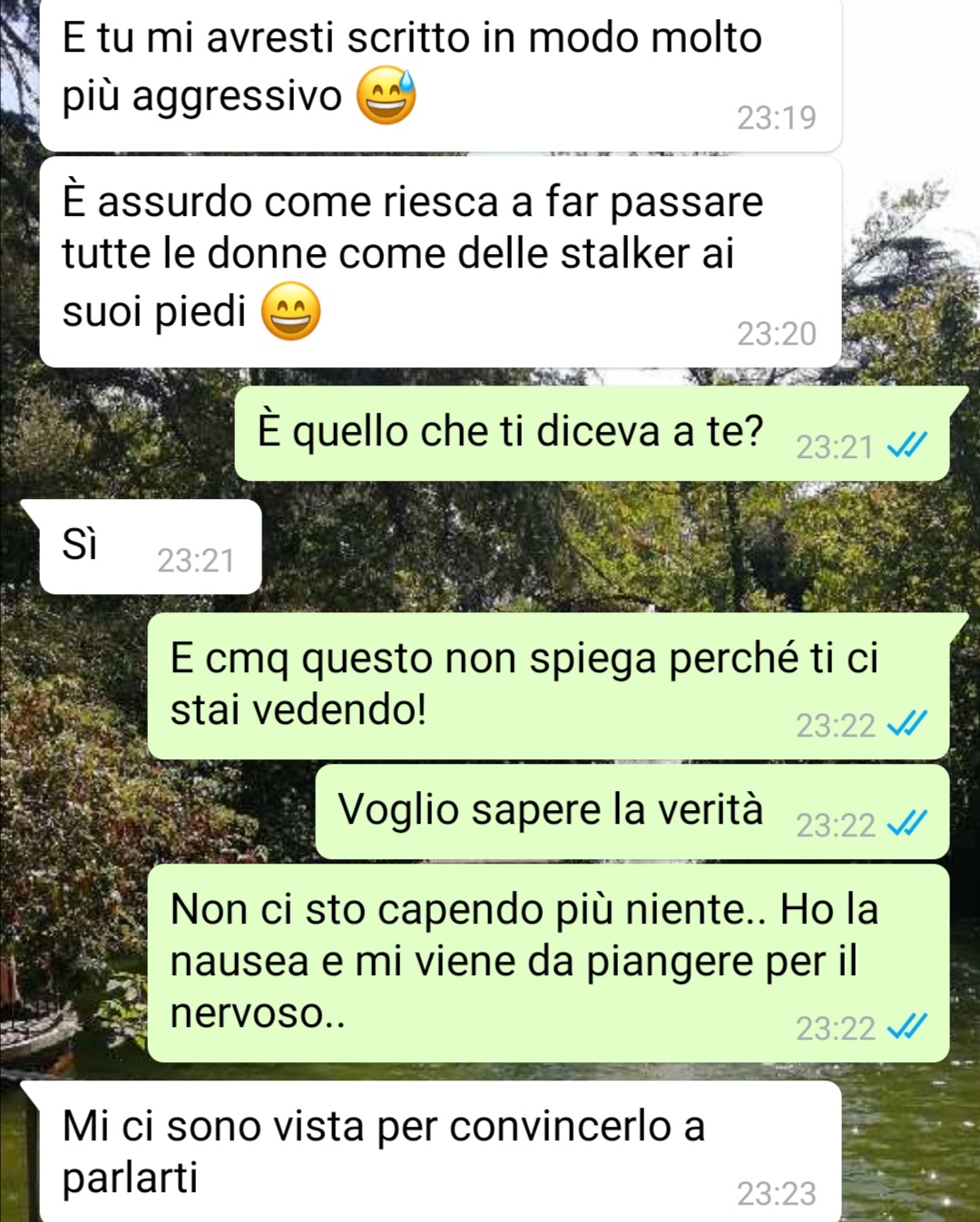The image size is (980, 1222).
Task: Tap message 'E cmq questo non spiega perché'
Action: coord(548,686)
